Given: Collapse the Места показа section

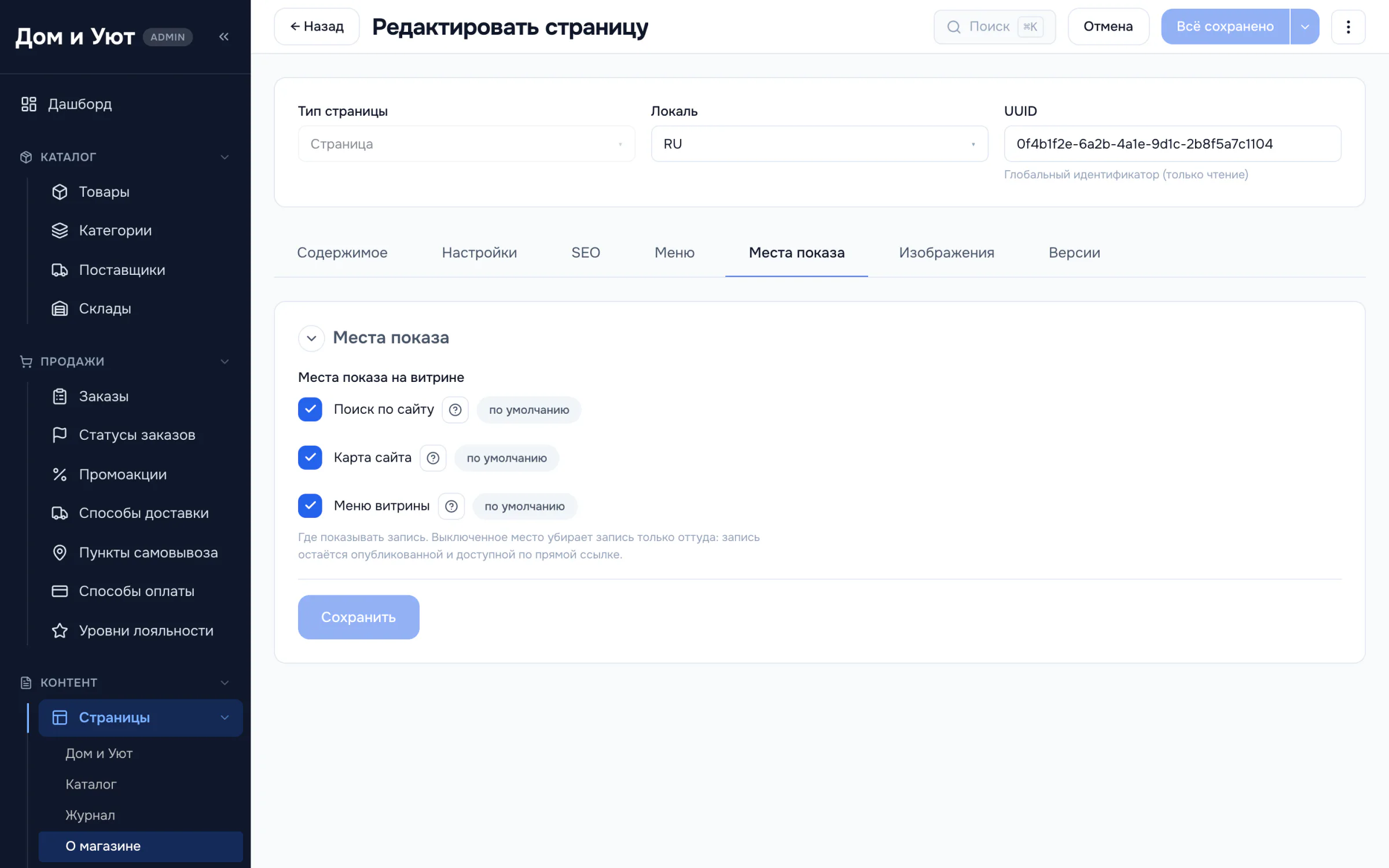Looking at the screenshot, I should 311,338.
